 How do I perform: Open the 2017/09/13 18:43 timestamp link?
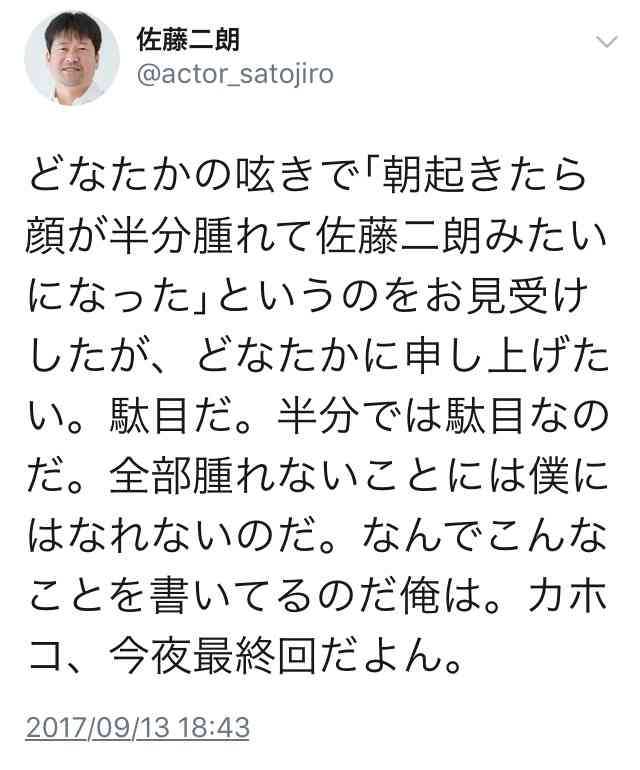(x=138, y=727)
